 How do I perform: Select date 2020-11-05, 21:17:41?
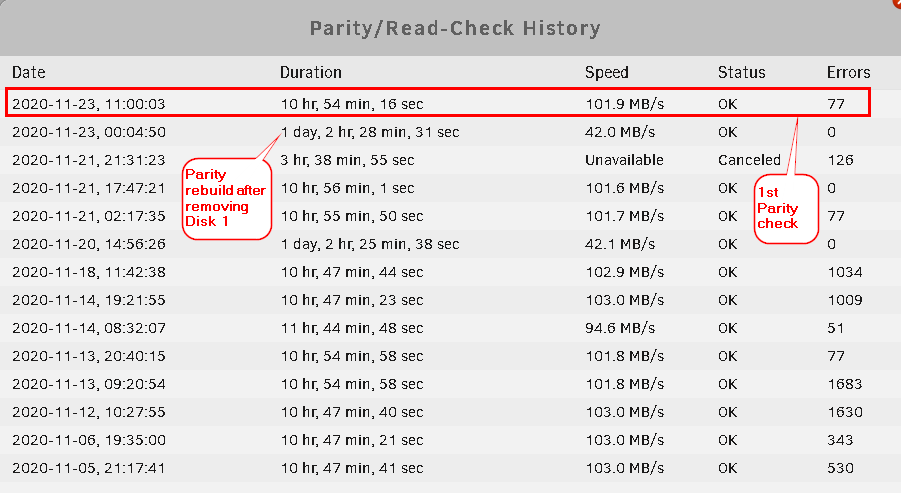tap(88, 469)
